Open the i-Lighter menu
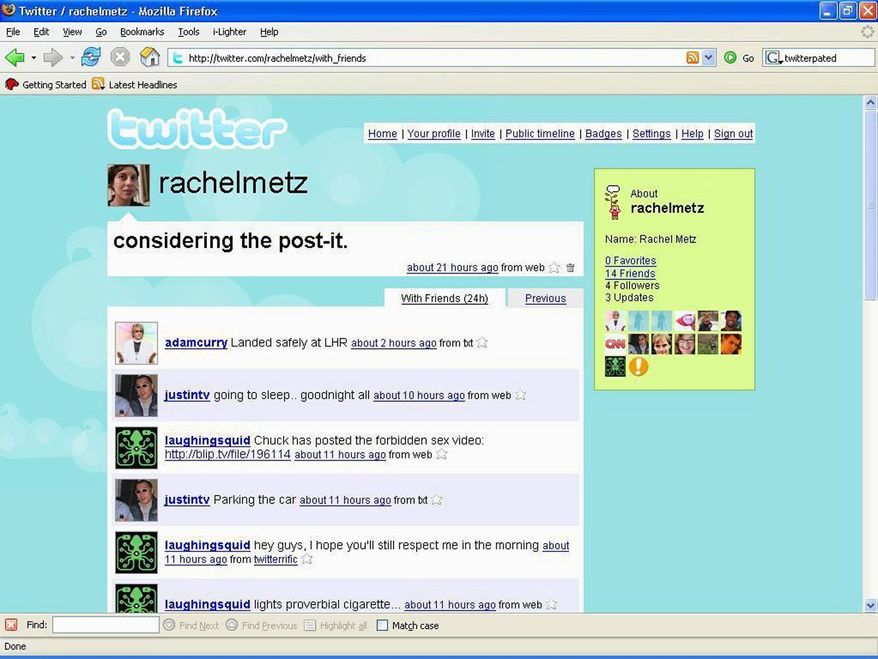878x659 pixels. pos(230,32)
